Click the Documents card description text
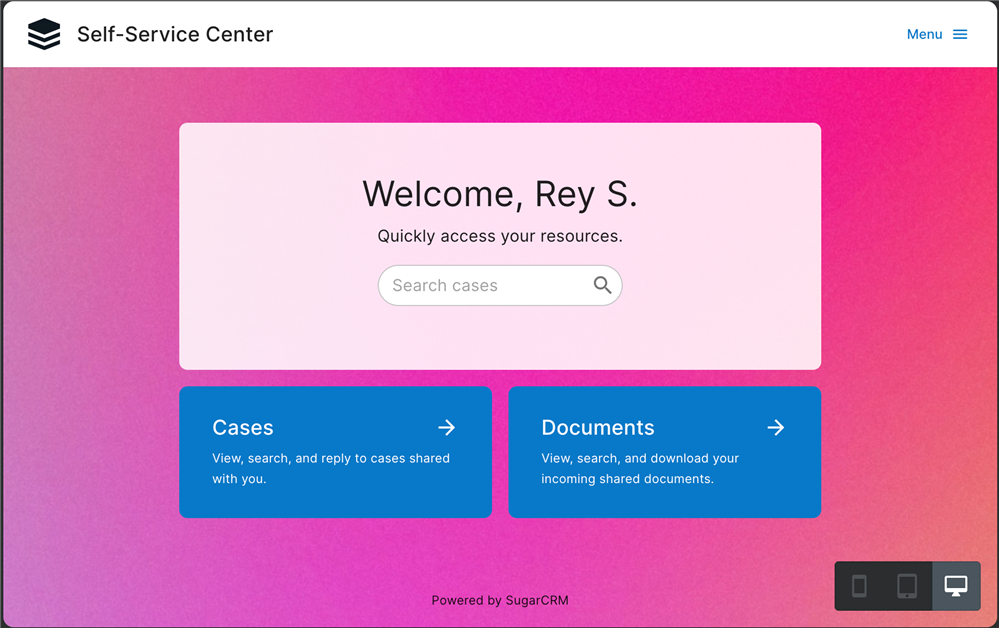 tap(640, 468)
